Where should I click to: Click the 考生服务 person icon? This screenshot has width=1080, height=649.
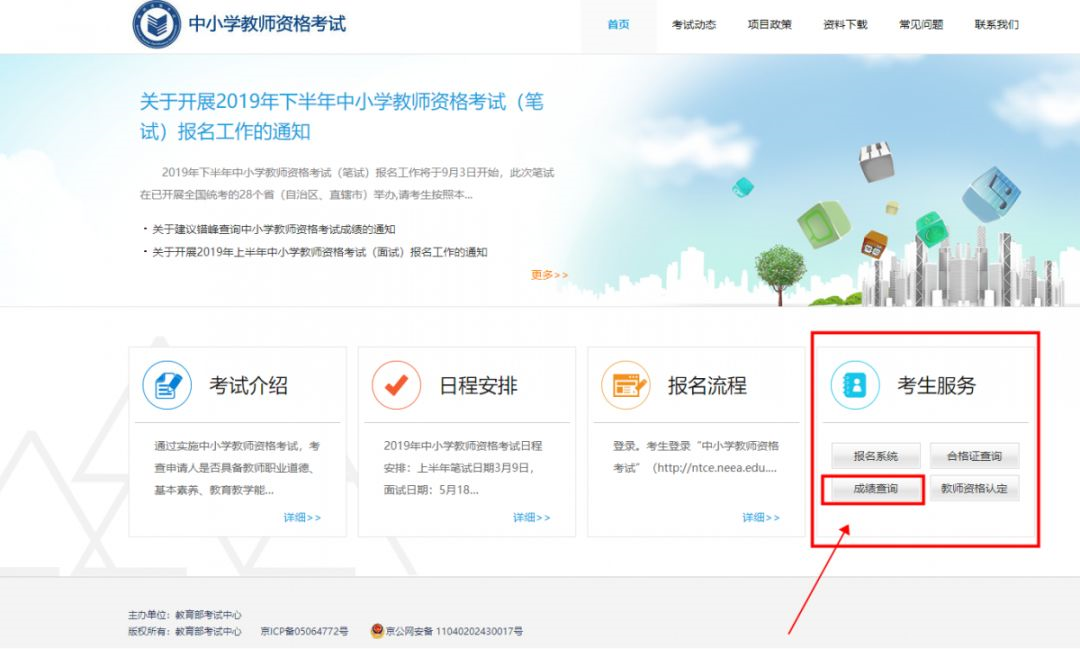855,385
